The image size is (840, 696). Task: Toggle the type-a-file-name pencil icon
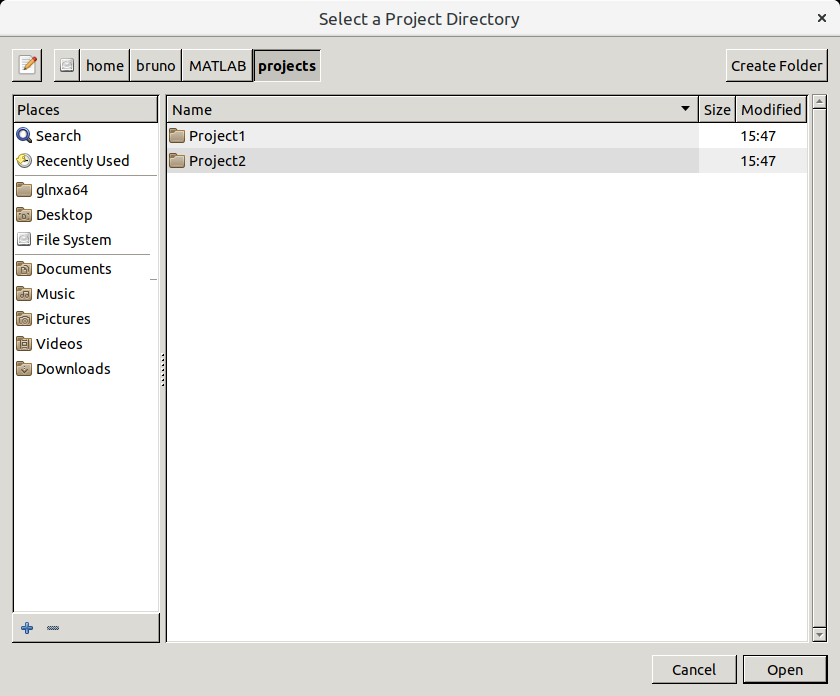click(x=27, y=66)
